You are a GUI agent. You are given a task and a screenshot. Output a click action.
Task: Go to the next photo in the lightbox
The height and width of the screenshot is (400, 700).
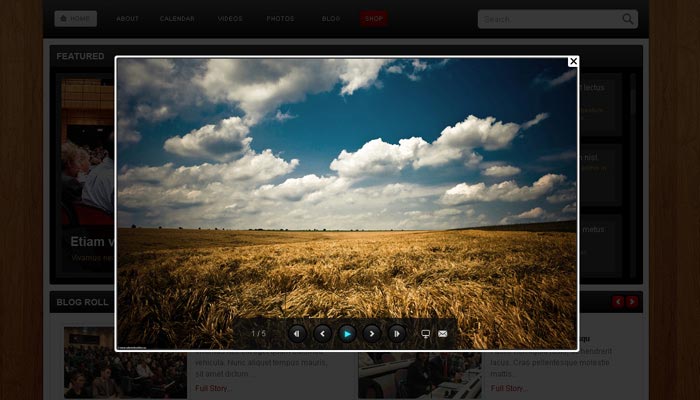(x=372, y=333)
